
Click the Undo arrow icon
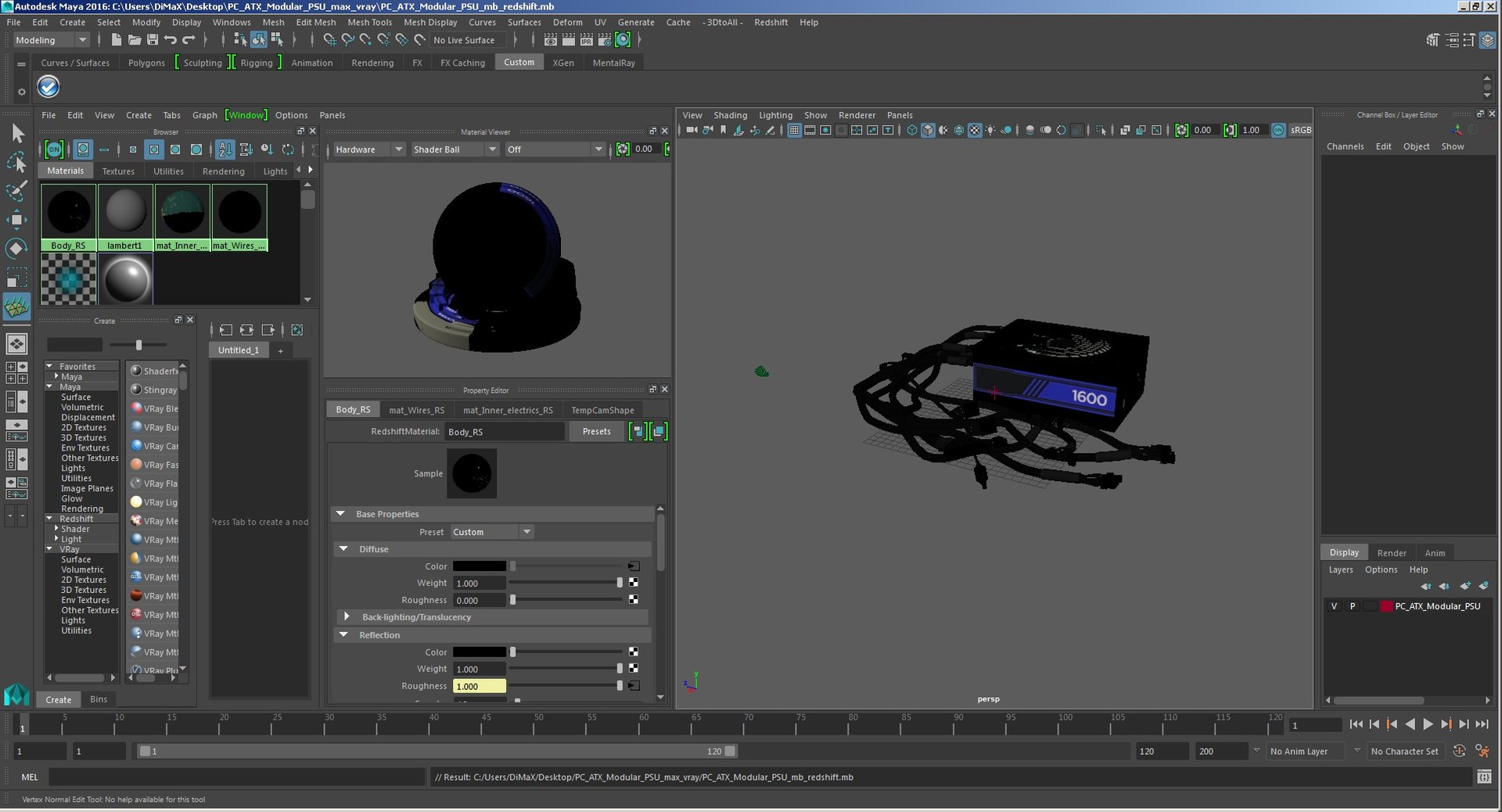tap(171, 40)
